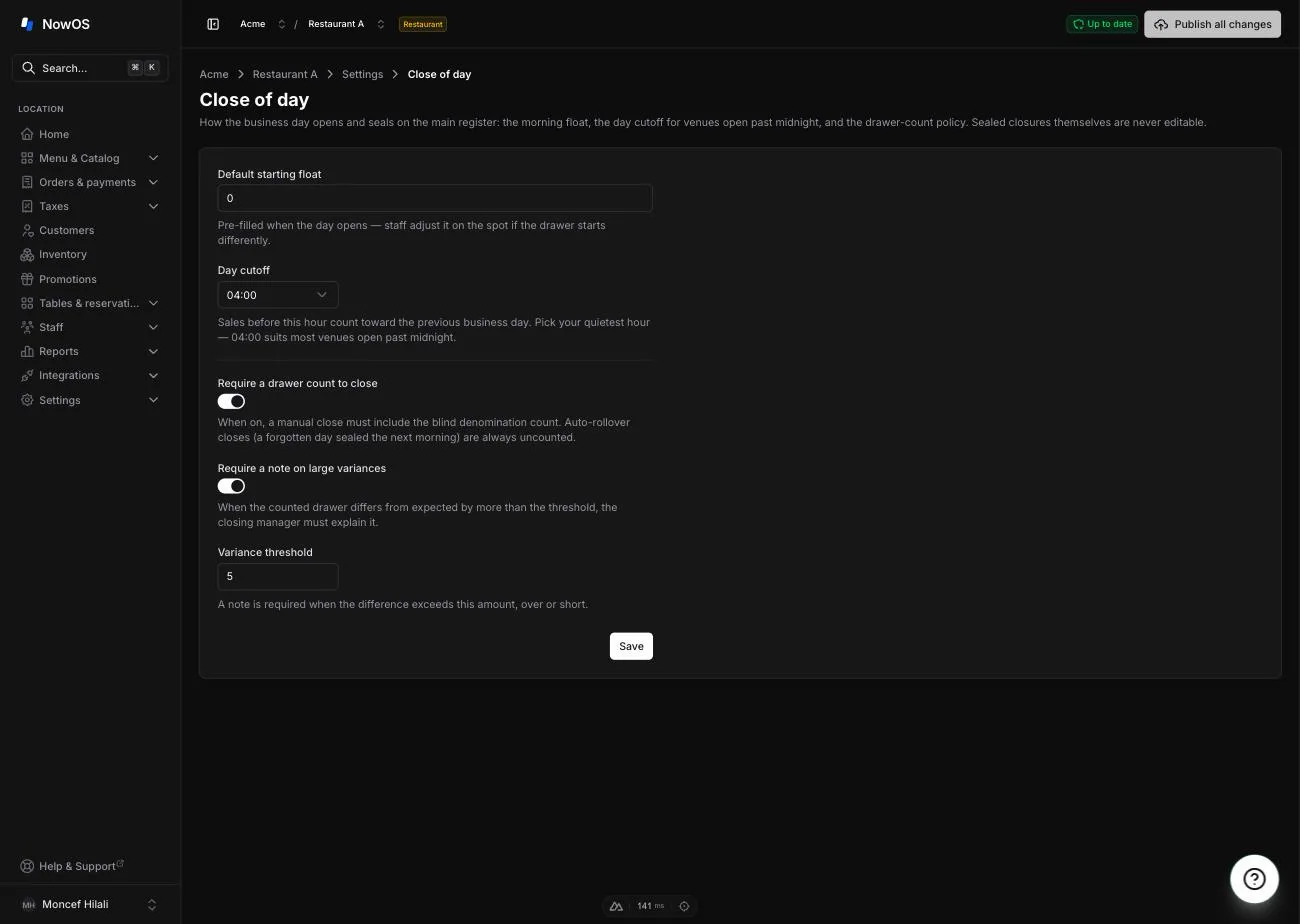Click the Reports bar chart icon
Screen dimensions: 1300x924
click(x=27, y=351)
